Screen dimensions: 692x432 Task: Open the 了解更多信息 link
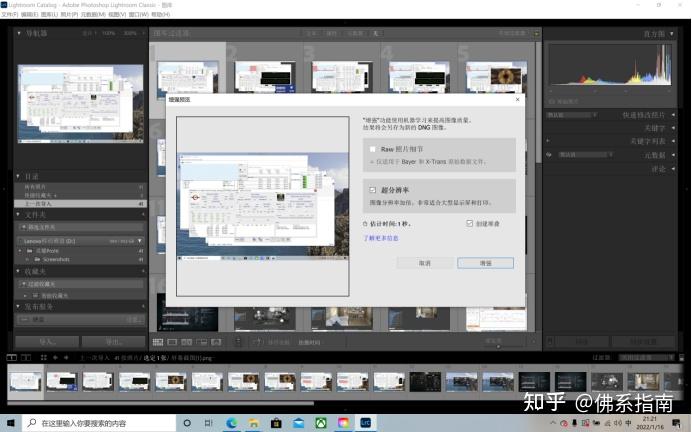[380, 238]
